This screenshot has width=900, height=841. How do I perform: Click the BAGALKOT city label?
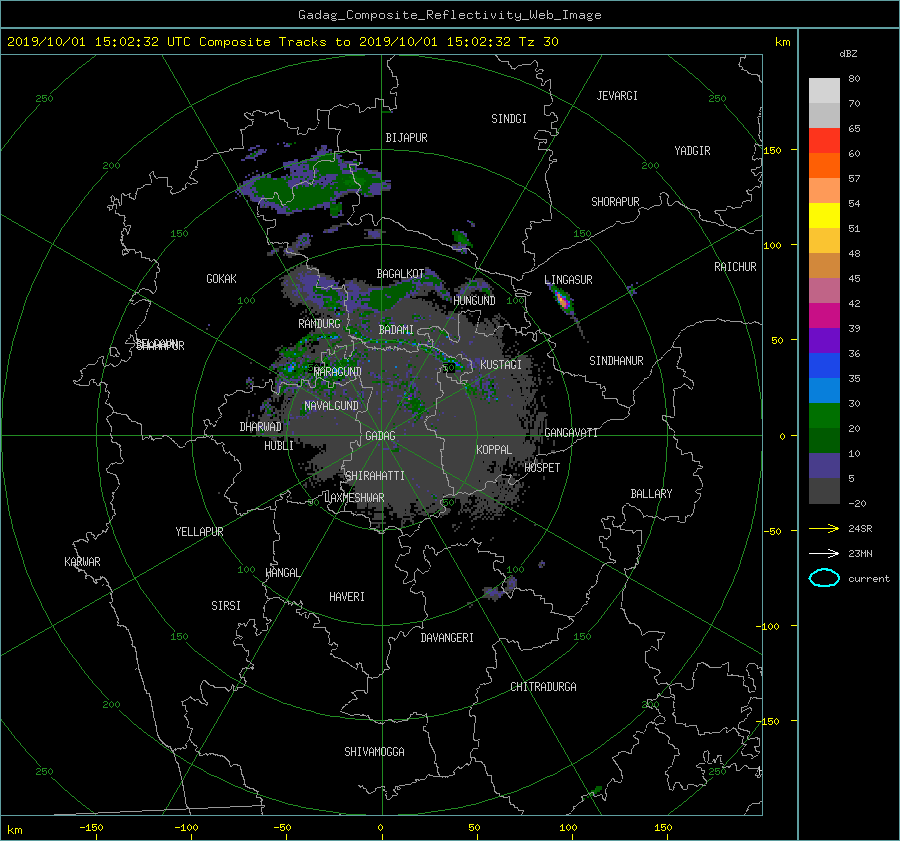[400, 274]
